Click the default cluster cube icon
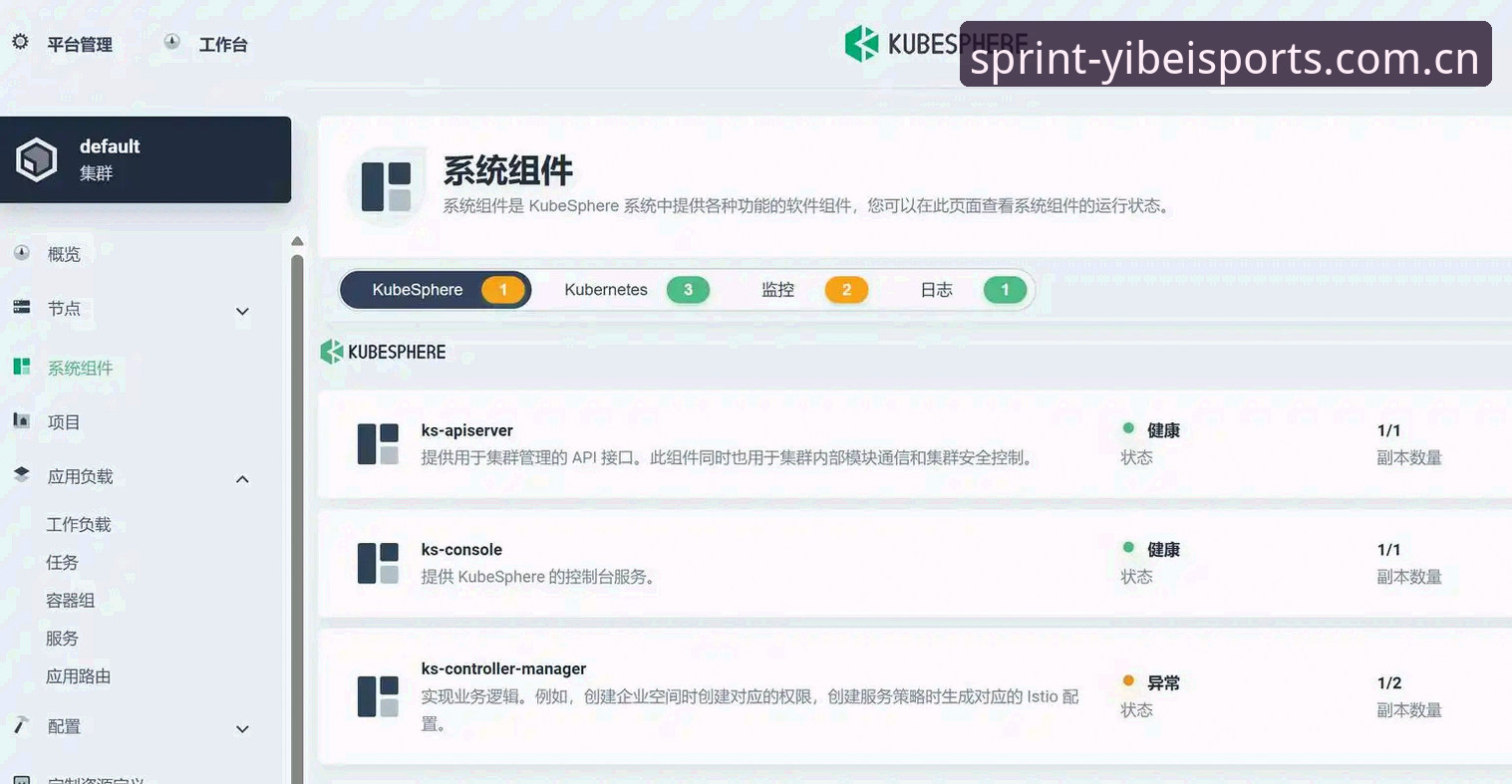Image resolution: width=1512 pixels, height=784 pixels. tap(37, 159)
